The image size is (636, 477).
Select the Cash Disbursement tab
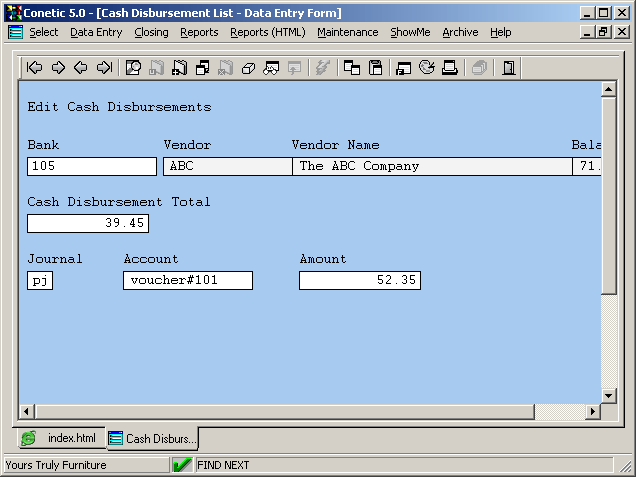(153, 438)
